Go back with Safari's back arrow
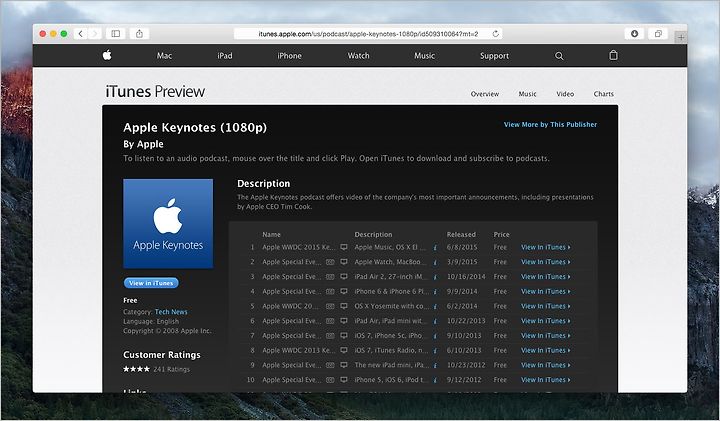The image size is (720, 421). (x=81, y=34)
